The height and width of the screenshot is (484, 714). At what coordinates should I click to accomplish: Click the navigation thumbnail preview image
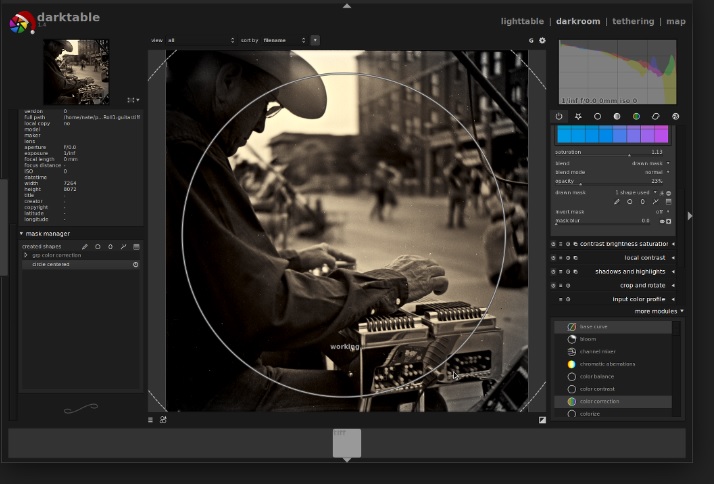tap(77, 71)
